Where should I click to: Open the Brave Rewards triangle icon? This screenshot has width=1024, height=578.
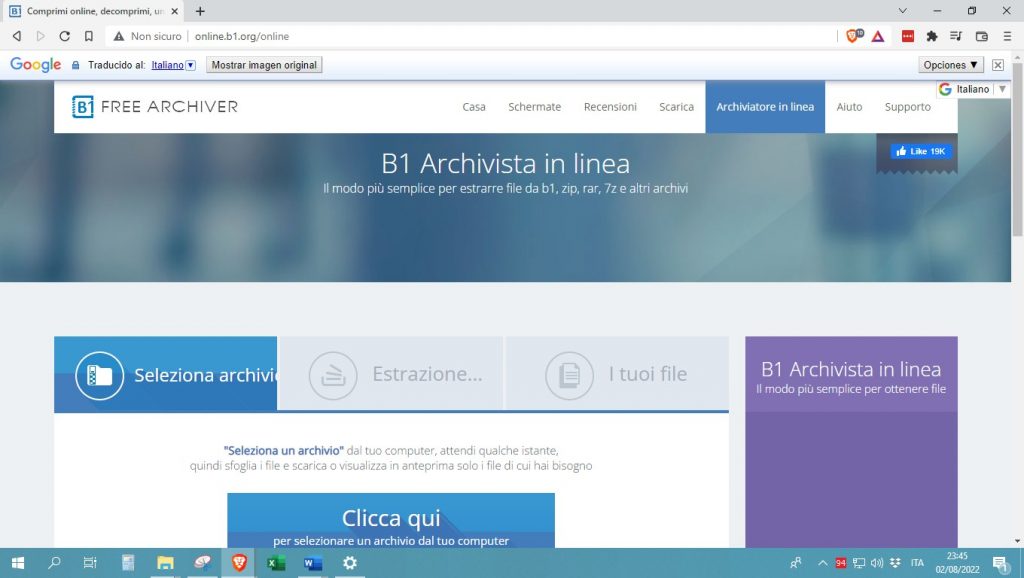pyautogui.click(x=877, y=35)
